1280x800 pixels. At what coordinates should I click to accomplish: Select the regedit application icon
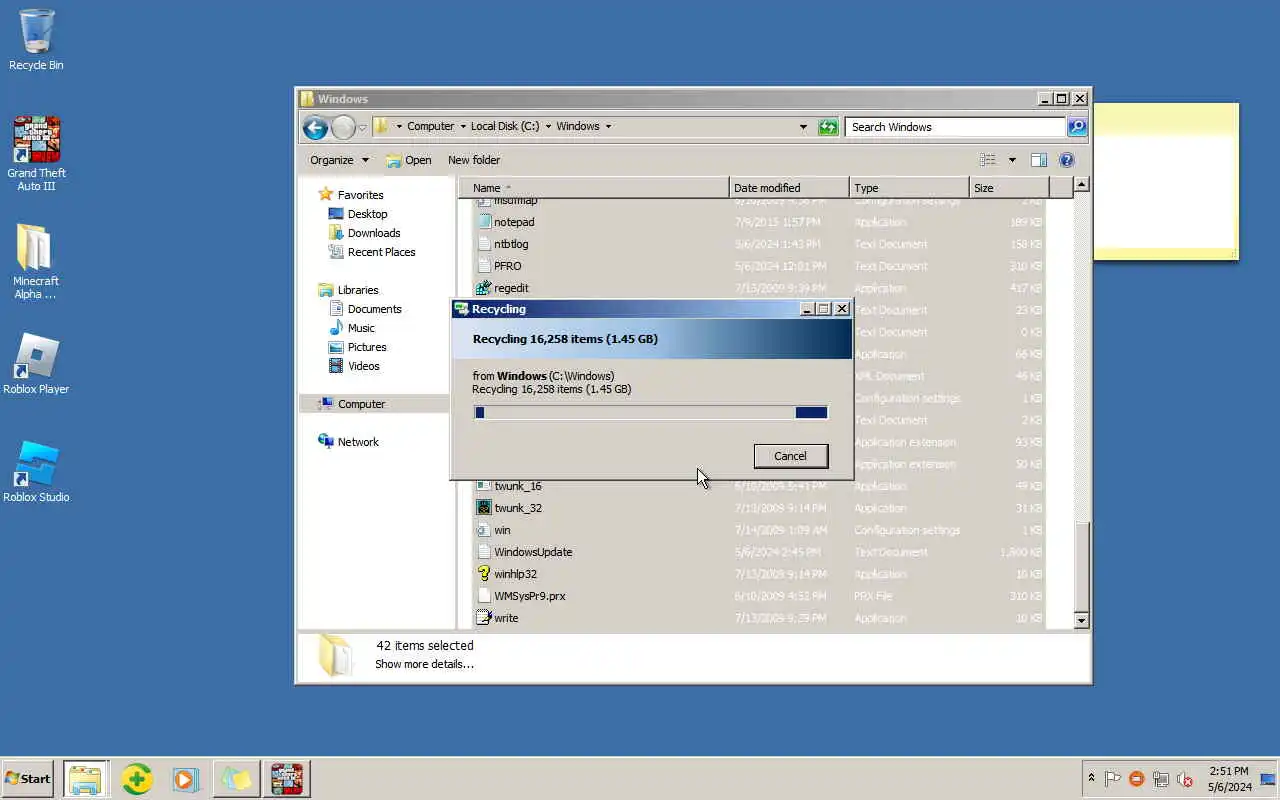[x=484, y=288]
